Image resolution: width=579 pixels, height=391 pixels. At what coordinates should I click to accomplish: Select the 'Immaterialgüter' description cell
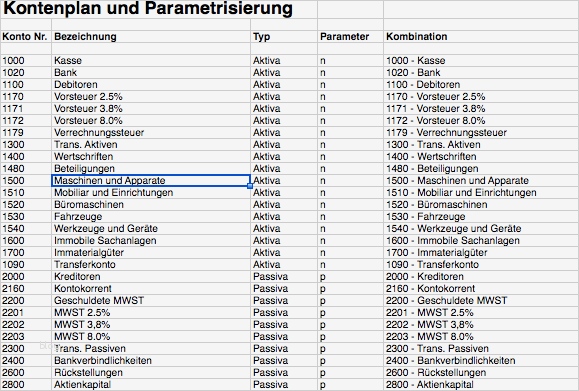click(151, 253)
